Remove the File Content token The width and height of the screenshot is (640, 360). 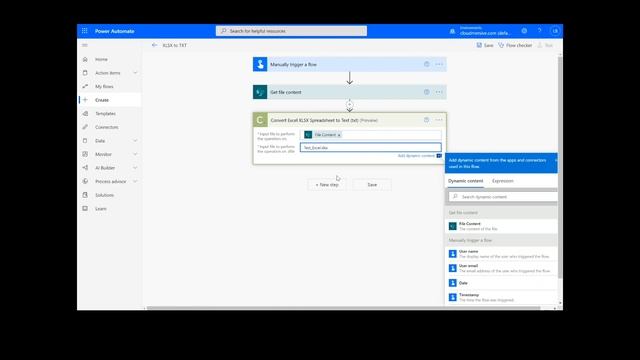pyautogui.click(x=339, y=135)
